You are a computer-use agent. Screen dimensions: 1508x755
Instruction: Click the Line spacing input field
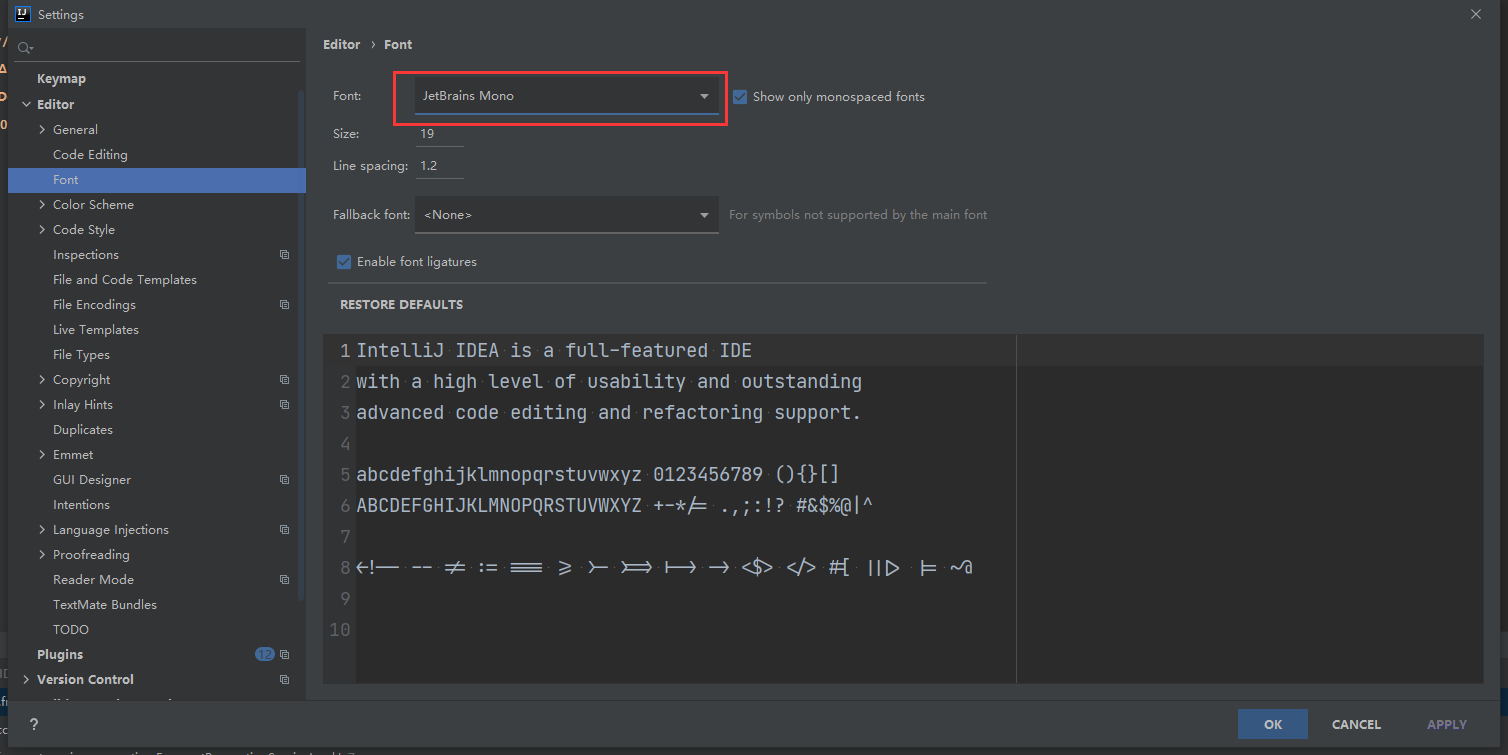tap(440, 166)
